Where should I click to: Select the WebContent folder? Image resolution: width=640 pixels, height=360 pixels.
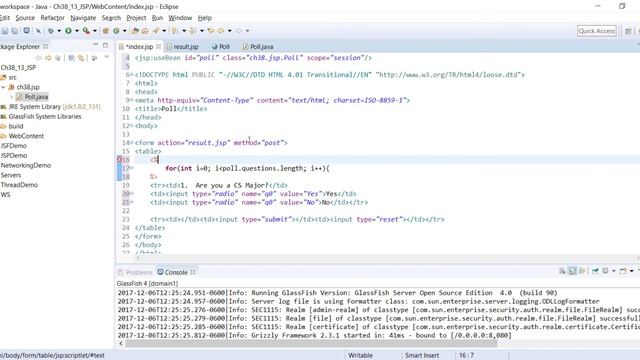pos(26,136)
